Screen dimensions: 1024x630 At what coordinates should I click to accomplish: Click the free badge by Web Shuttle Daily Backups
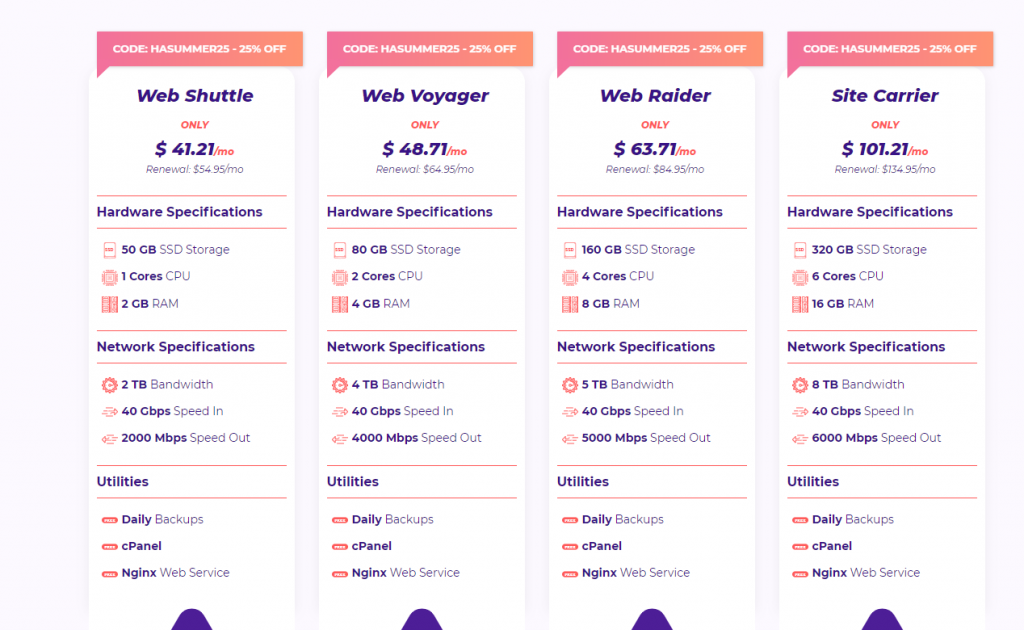click(x=110, y=520)
